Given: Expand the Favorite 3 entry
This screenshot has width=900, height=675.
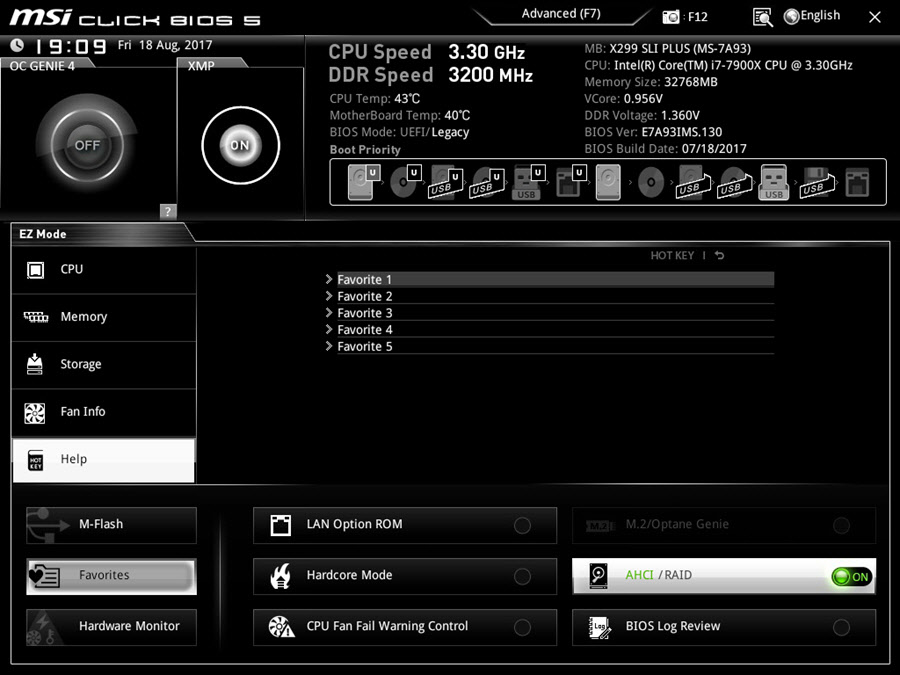Looking at the screenshot, I should [x=364, y=313].
